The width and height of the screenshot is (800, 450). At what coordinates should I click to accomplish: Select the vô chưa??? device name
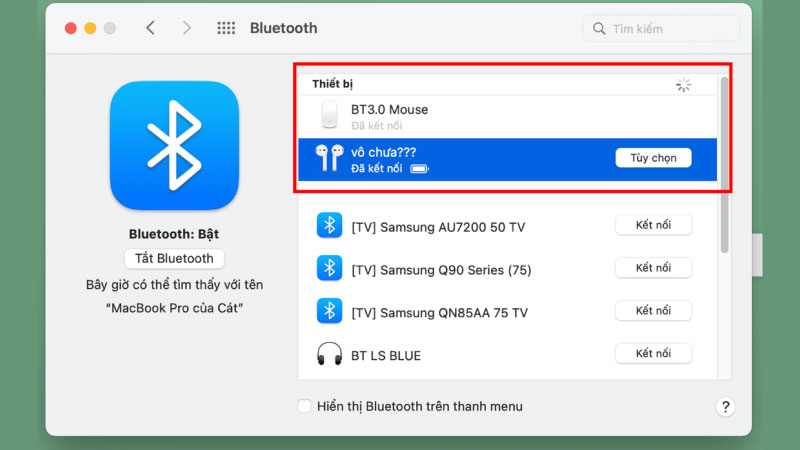tap(383, 153)
